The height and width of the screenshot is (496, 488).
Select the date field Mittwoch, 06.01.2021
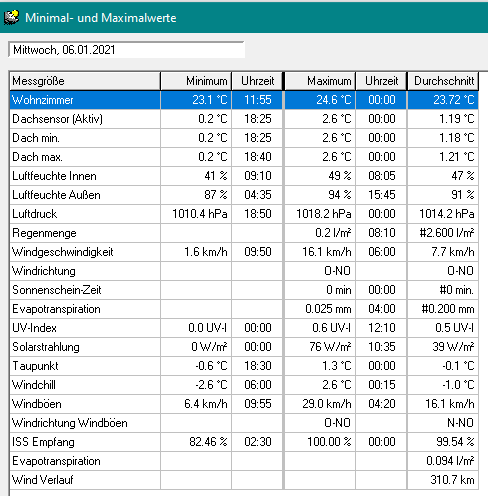click(127, 50)
